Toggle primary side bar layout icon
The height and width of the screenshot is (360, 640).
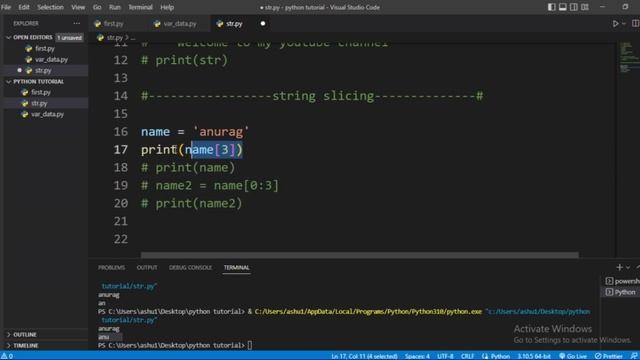551,7
